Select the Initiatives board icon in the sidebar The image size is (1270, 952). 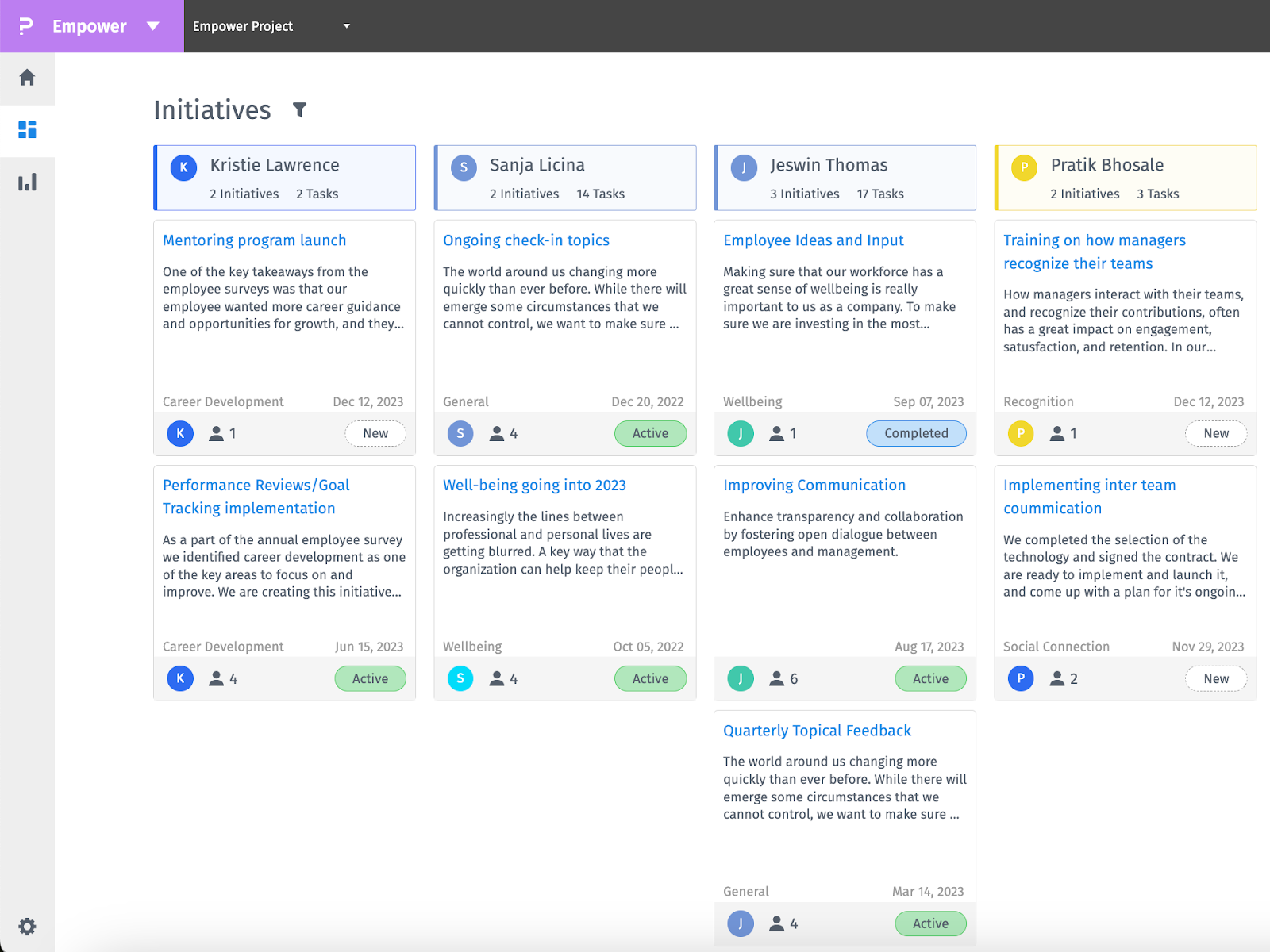[x=27, y=129]
